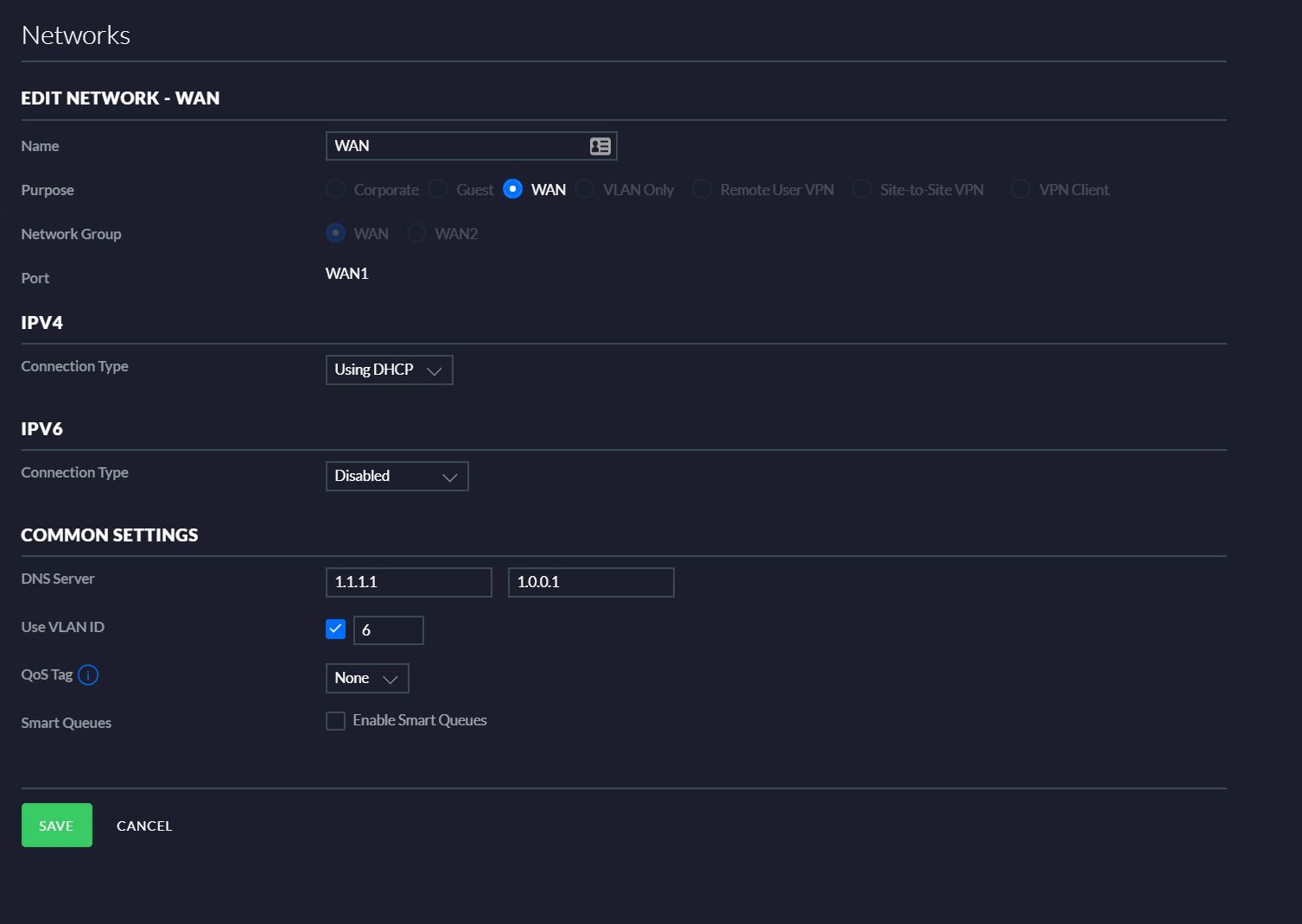Open the IPv6 Connection Type dropdown
This screenshot has height=924, width=1302.
(x=397, y=476)
